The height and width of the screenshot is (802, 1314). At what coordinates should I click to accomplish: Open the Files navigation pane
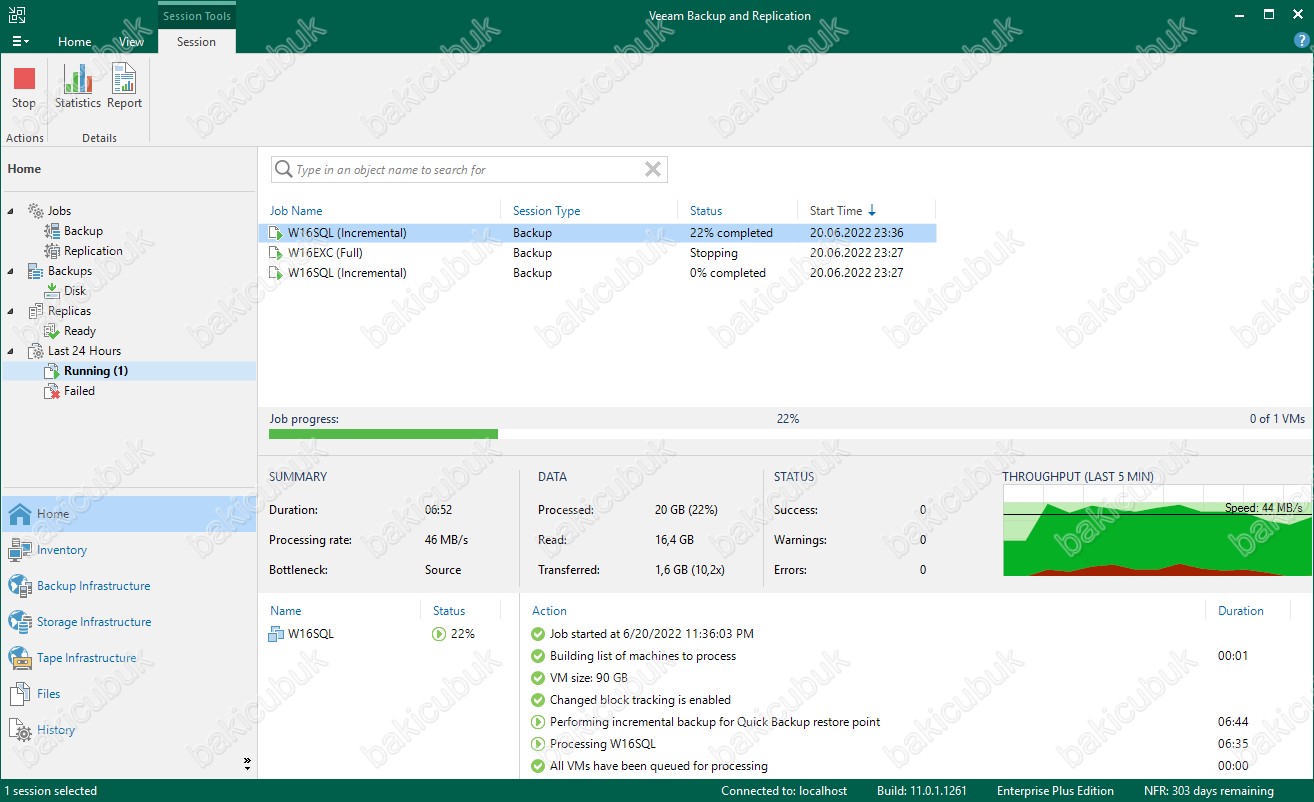(128, 694)
